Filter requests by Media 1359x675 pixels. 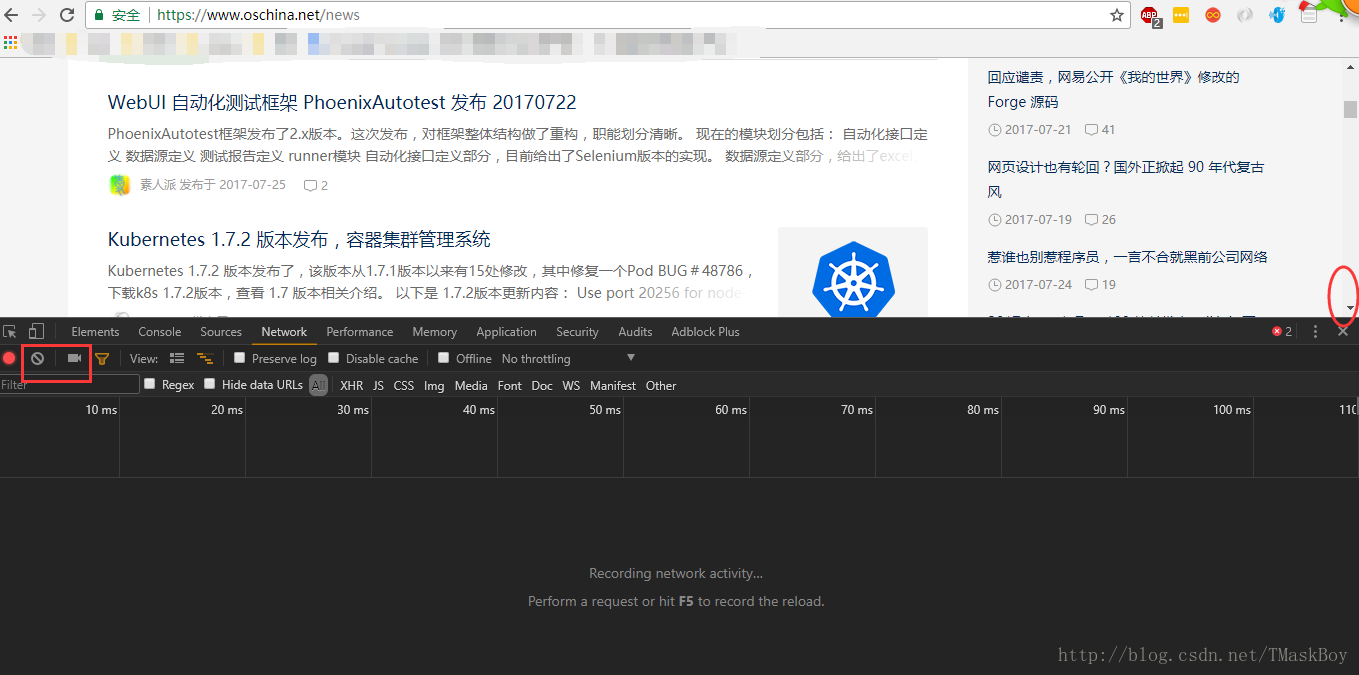click(471, 385)
